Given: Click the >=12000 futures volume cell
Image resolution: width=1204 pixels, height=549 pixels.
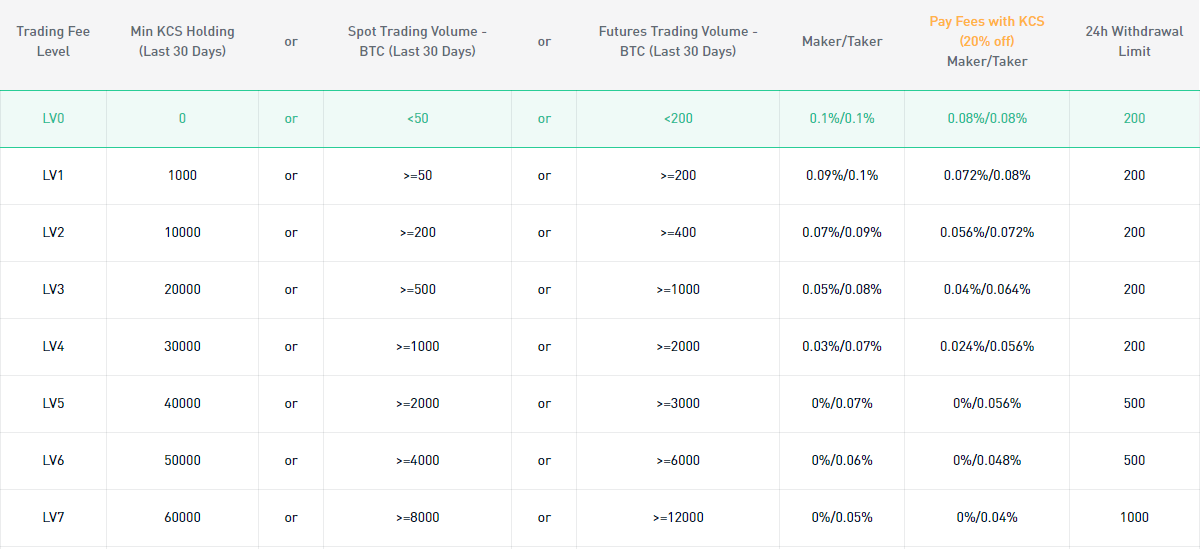Looking at the screenshot, I should [x=678, y=518].
